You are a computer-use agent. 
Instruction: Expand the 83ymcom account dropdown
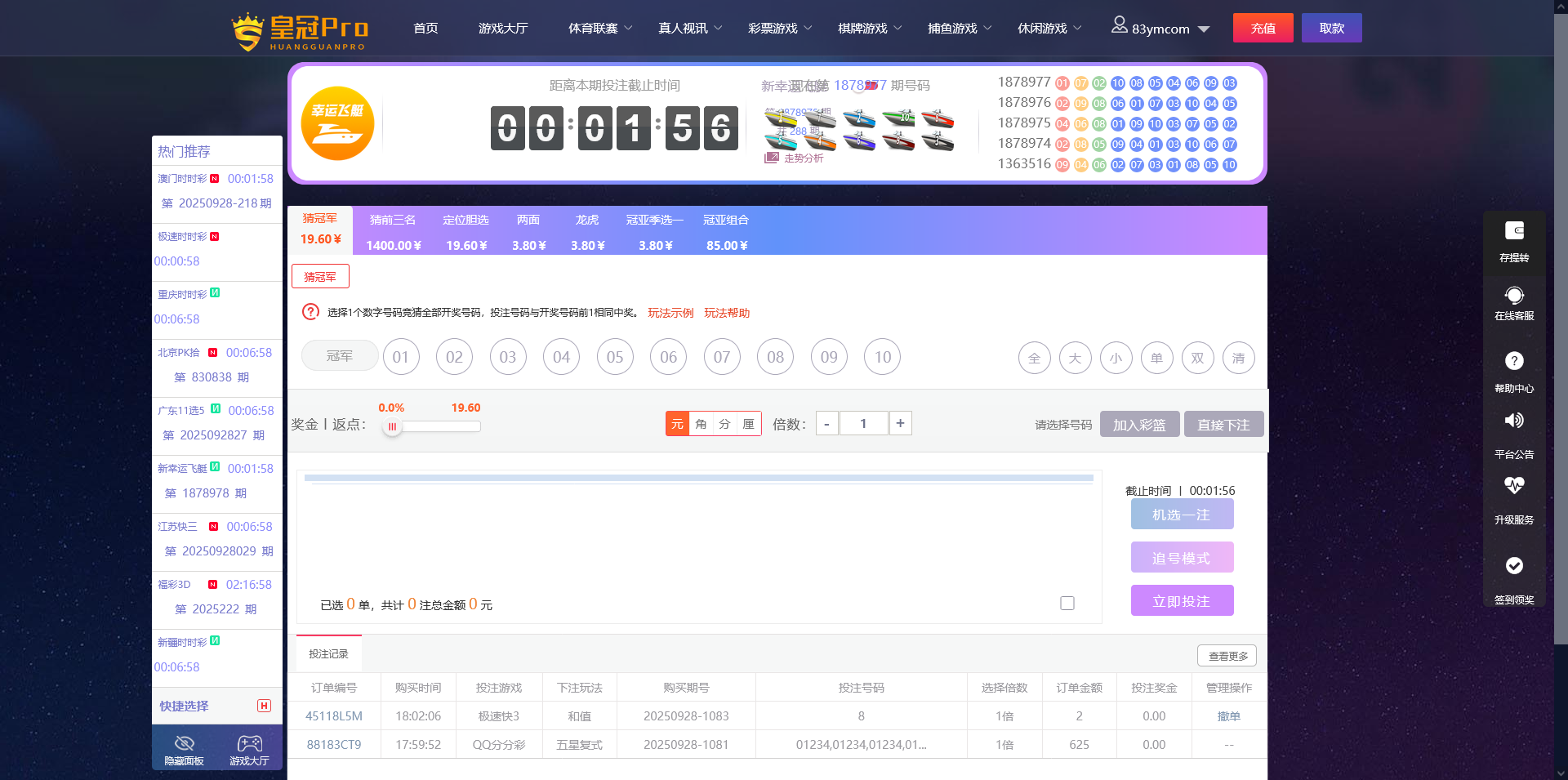click(1203, 29)
